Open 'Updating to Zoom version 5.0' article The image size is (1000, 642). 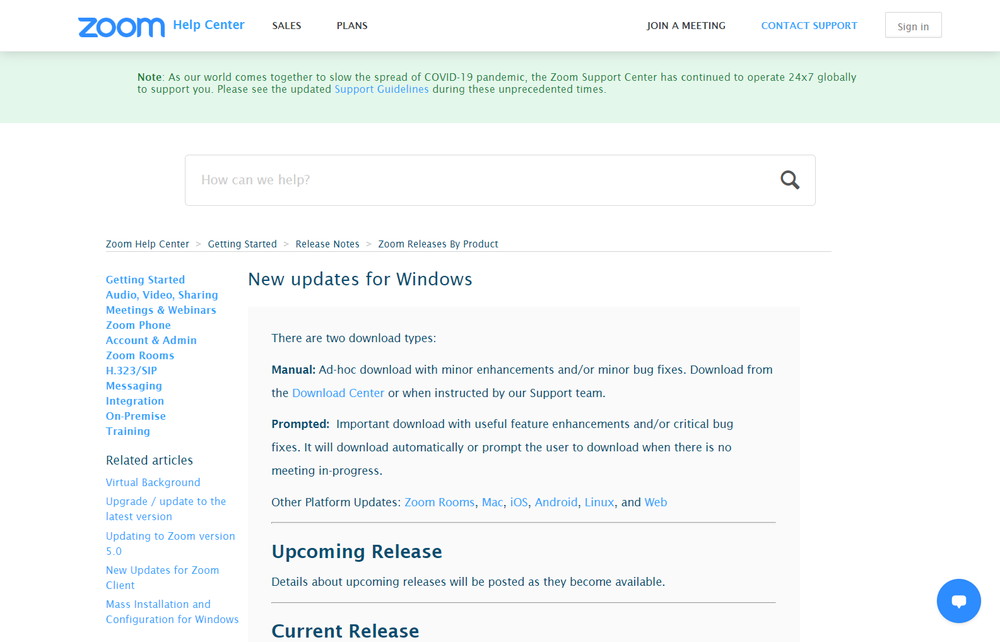(x=170, y=543)
